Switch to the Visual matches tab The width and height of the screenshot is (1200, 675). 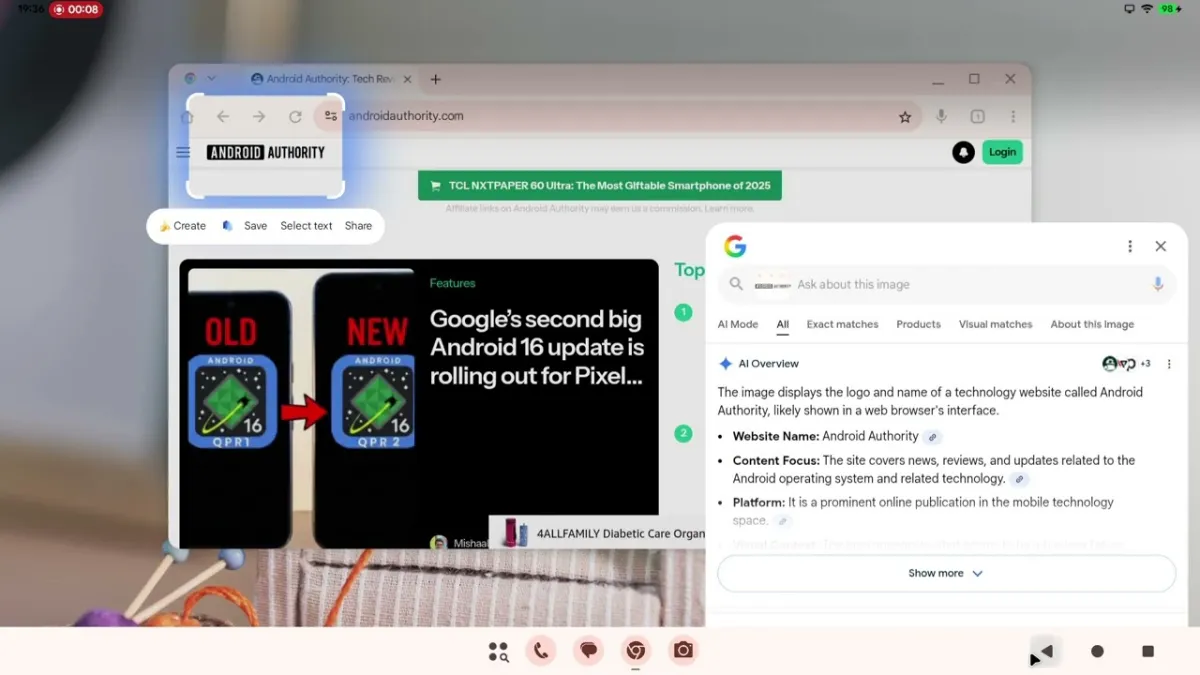(x=995, y=324)
